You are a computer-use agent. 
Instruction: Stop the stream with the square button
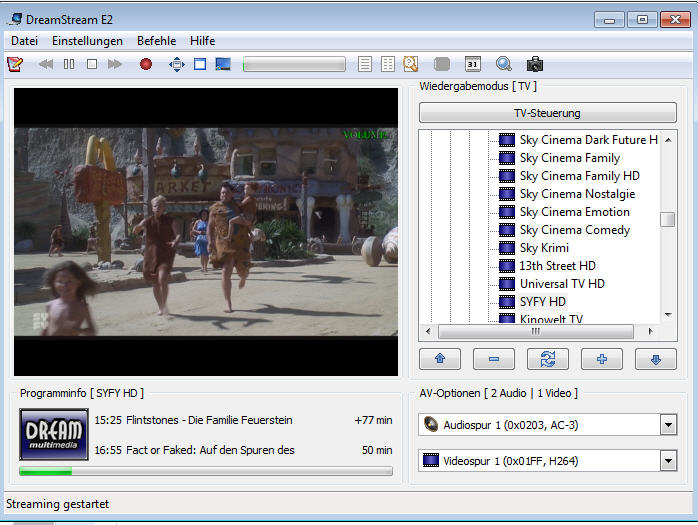tap(92, 64)
